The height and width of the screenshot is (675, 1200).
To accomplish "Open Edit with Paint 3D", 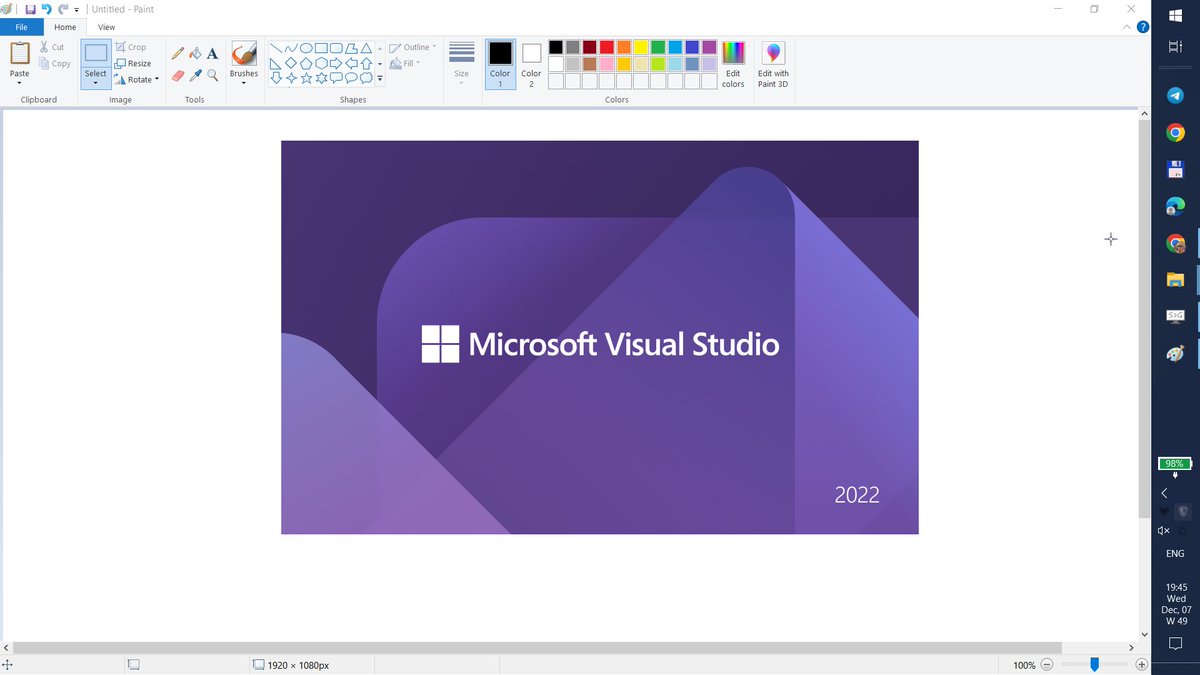I will [773, 65].
